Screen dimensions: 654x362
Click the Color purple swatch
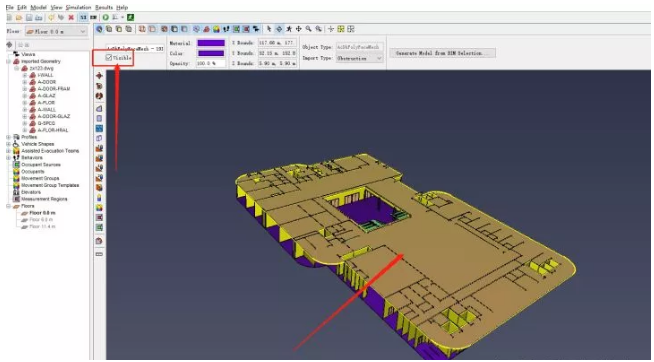tap(211, 53)
